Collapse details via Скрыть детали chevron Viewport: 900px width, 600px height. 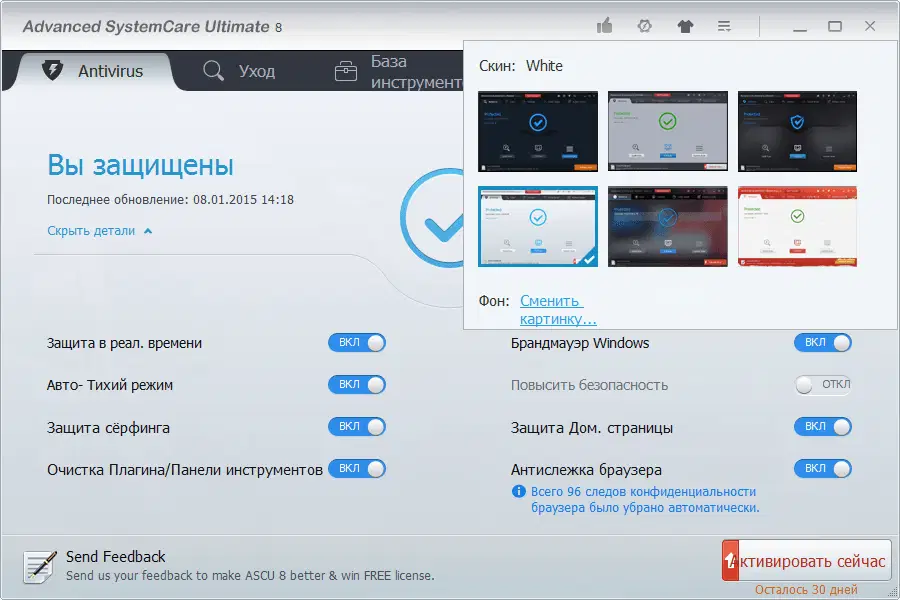[x=149, y=229]
